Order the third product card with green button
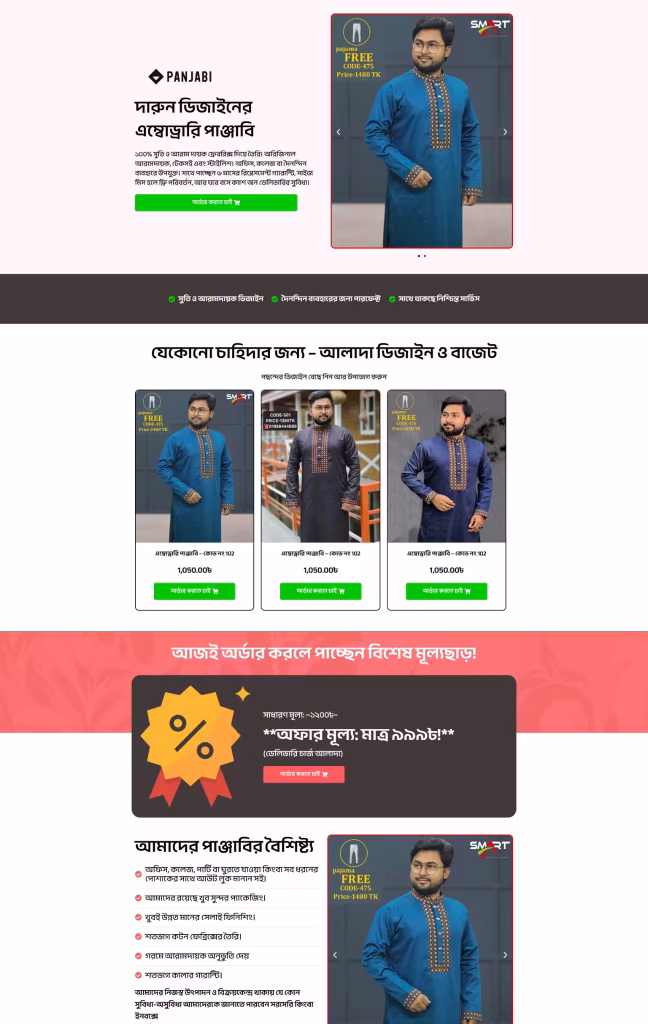Screen dimensions: 648x1024 [x=447, y=591]
